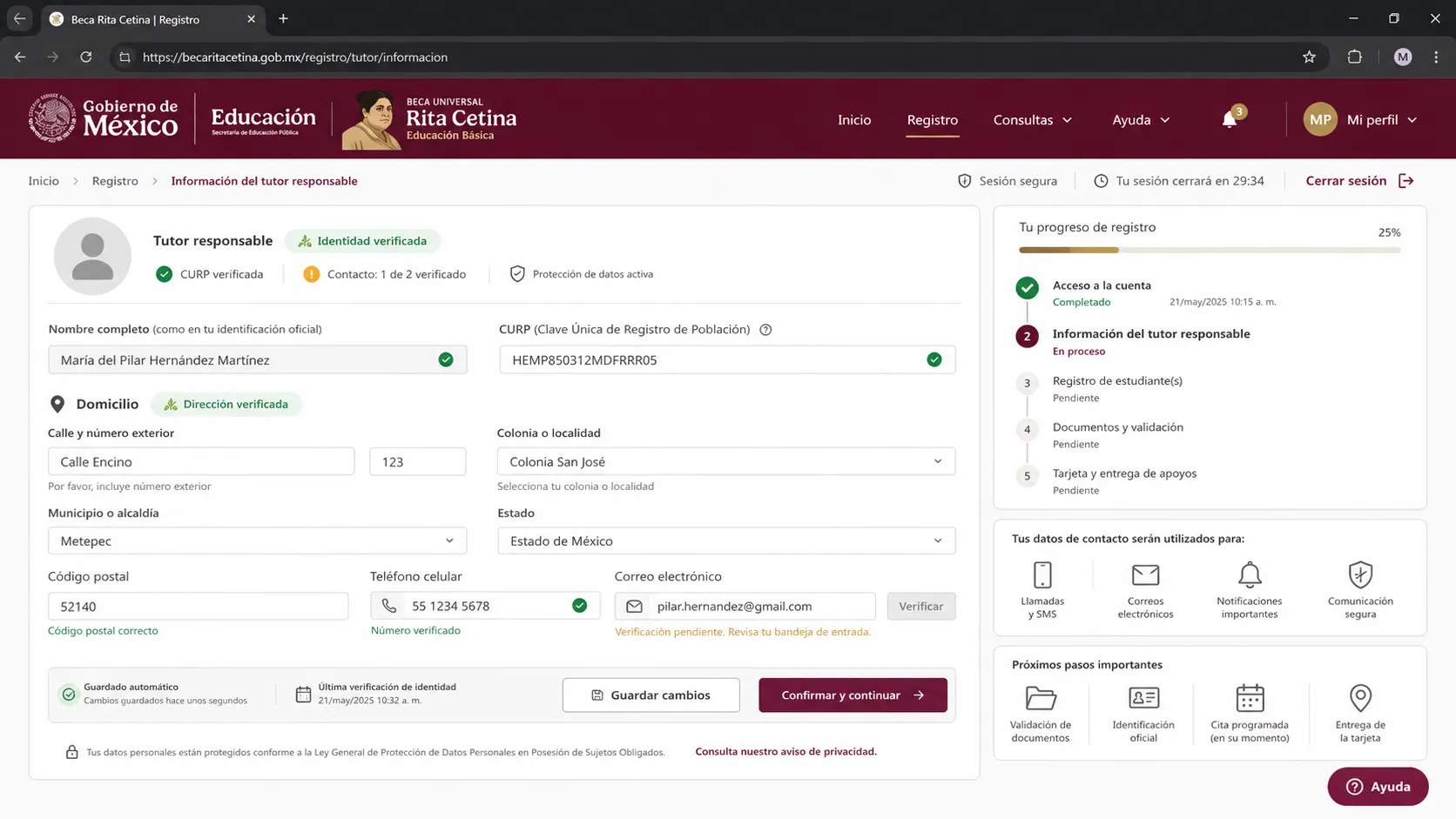Screen dimensions: 1456x819
Task: Click the Identidad verificada badge
Action: (362, 241)
